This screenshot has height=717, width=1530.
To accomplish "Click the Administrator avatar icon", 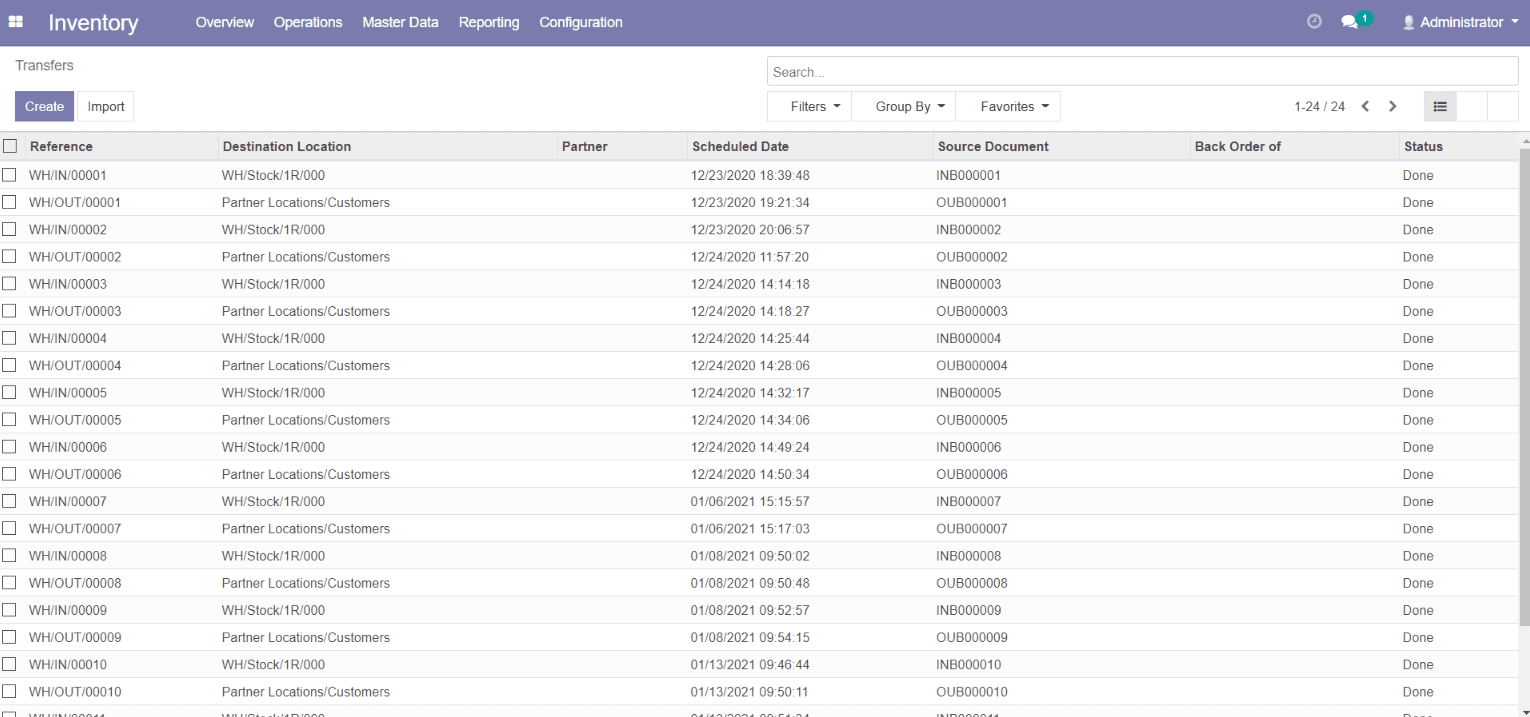I will tap(1409, 22).
